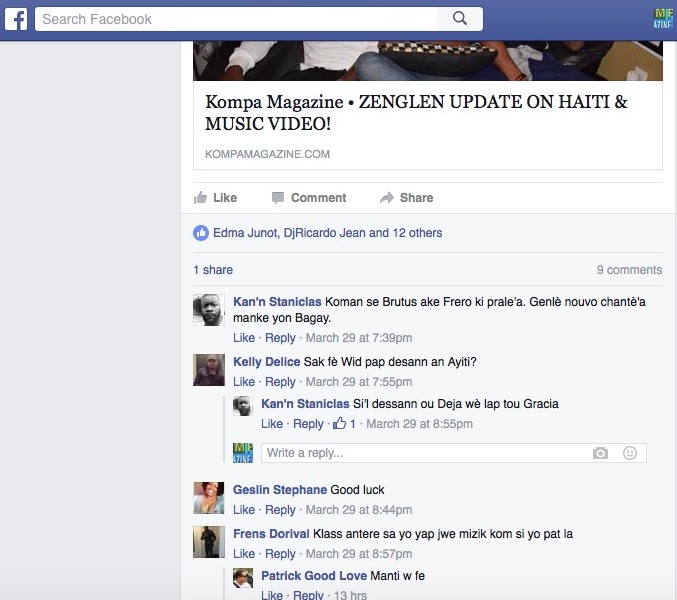Reply to the Koman se Brutus comment
677x600 pixels.
pos(280,338)
